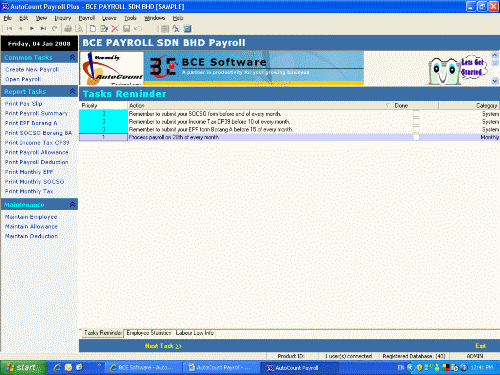The width and height of the screenshot is (500, 375).
Task: Click the Print Pay Slip link
Action: (x=23, y=104)
